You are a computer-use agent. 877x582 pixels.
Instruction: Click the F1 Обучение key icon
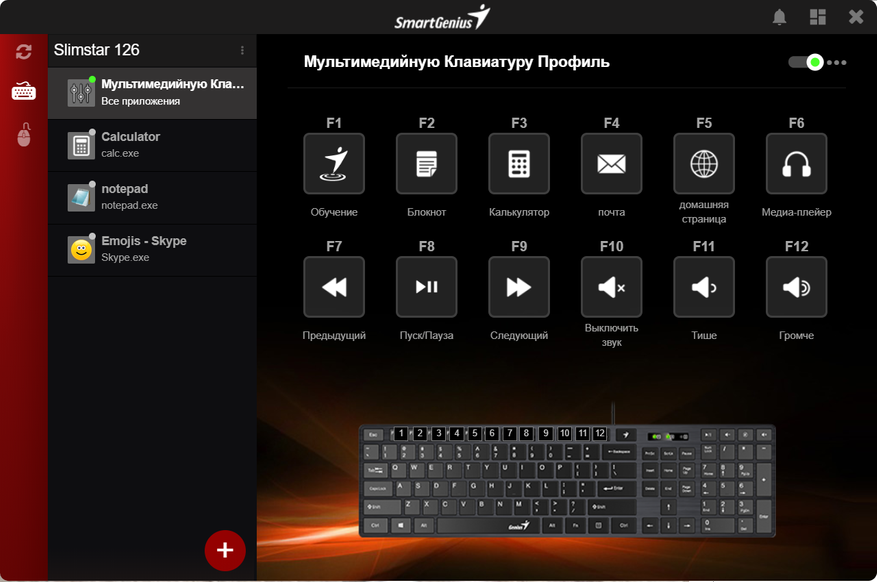(x=334, y=164)
